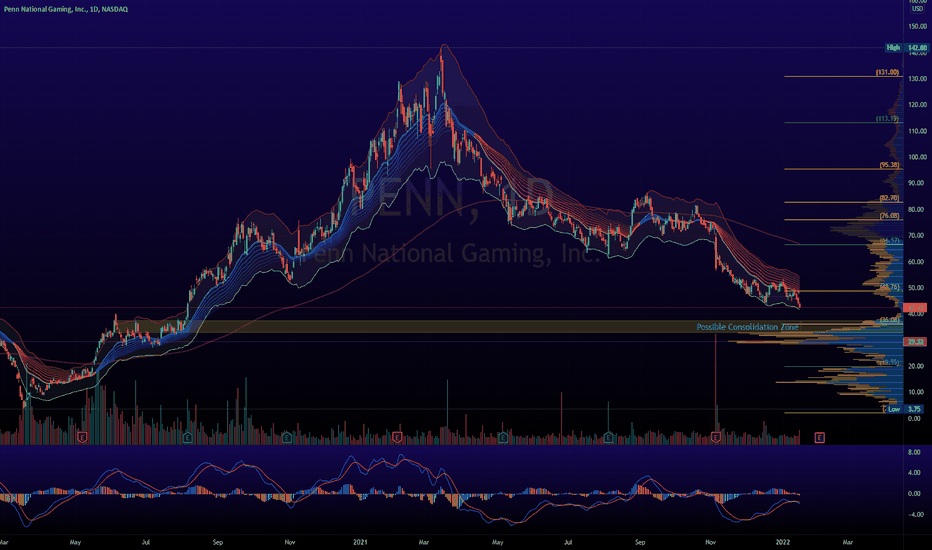Select the Possible Consolidation Zone text label
This screenshot has width=932, height=550.
[747, 327]
